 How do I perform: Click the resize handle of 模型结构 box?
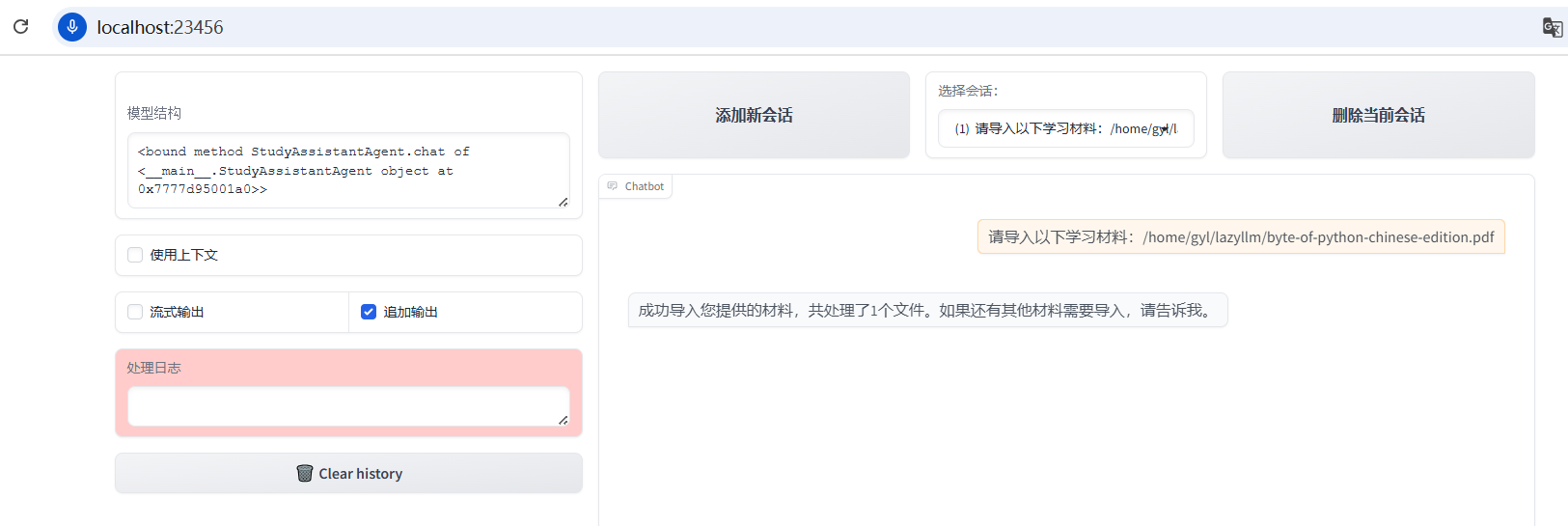tap(564, 202)
